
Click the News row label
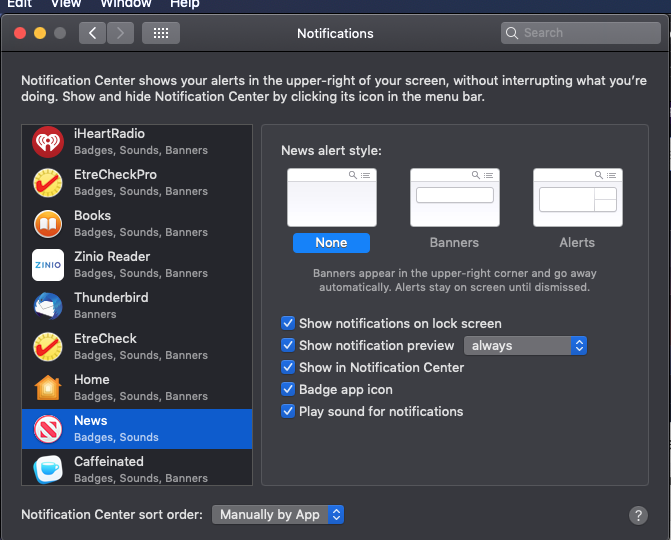(91, 421)
